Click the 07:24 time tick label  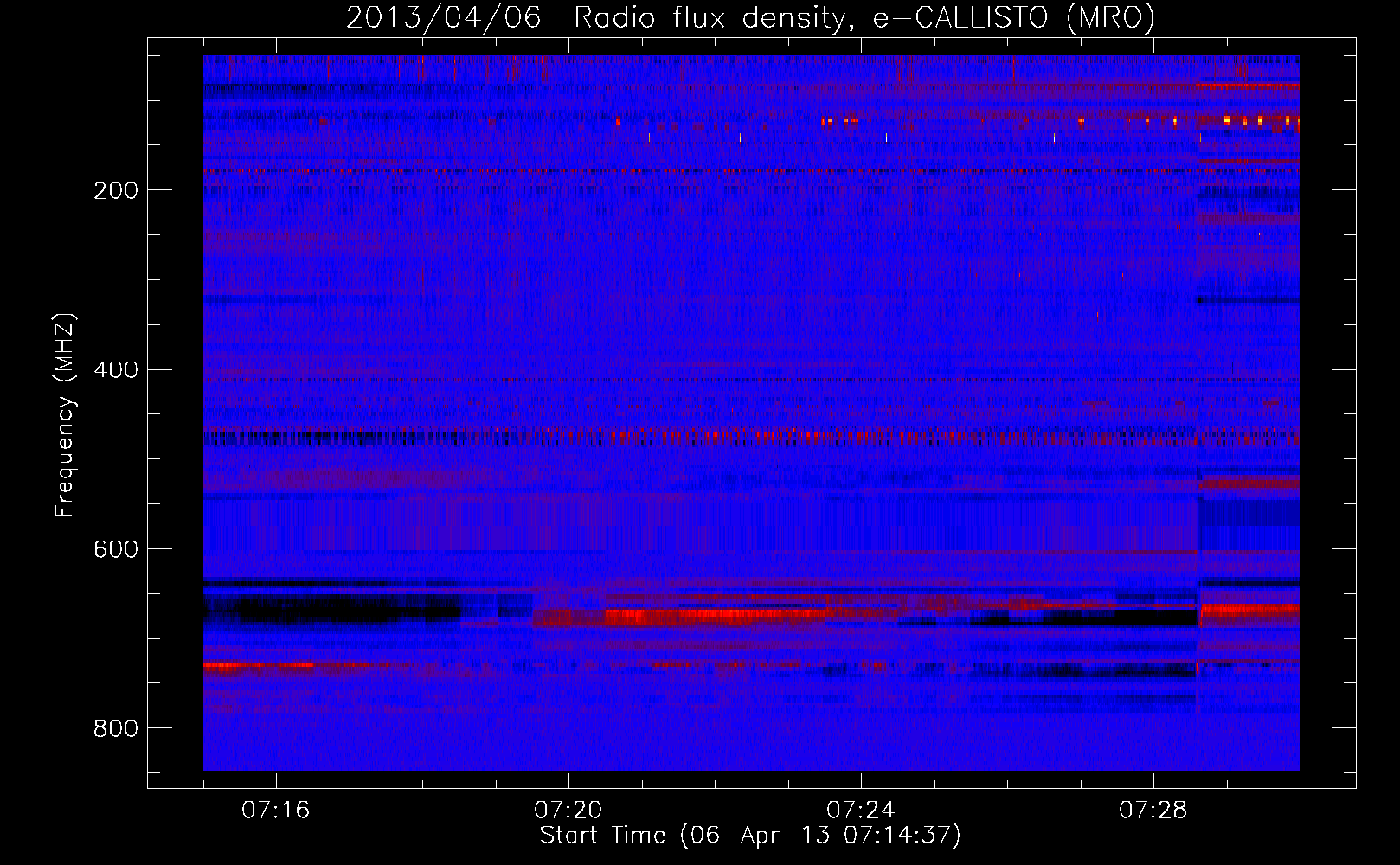[860, 810]
